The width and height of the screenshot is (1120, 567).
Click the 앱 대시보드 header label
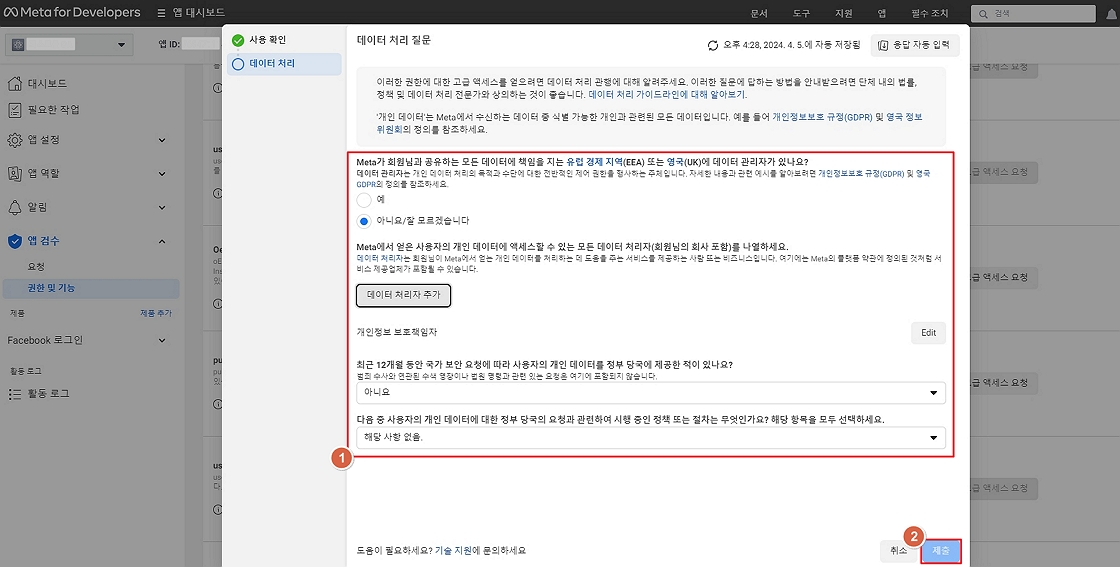tap(199, 13)
